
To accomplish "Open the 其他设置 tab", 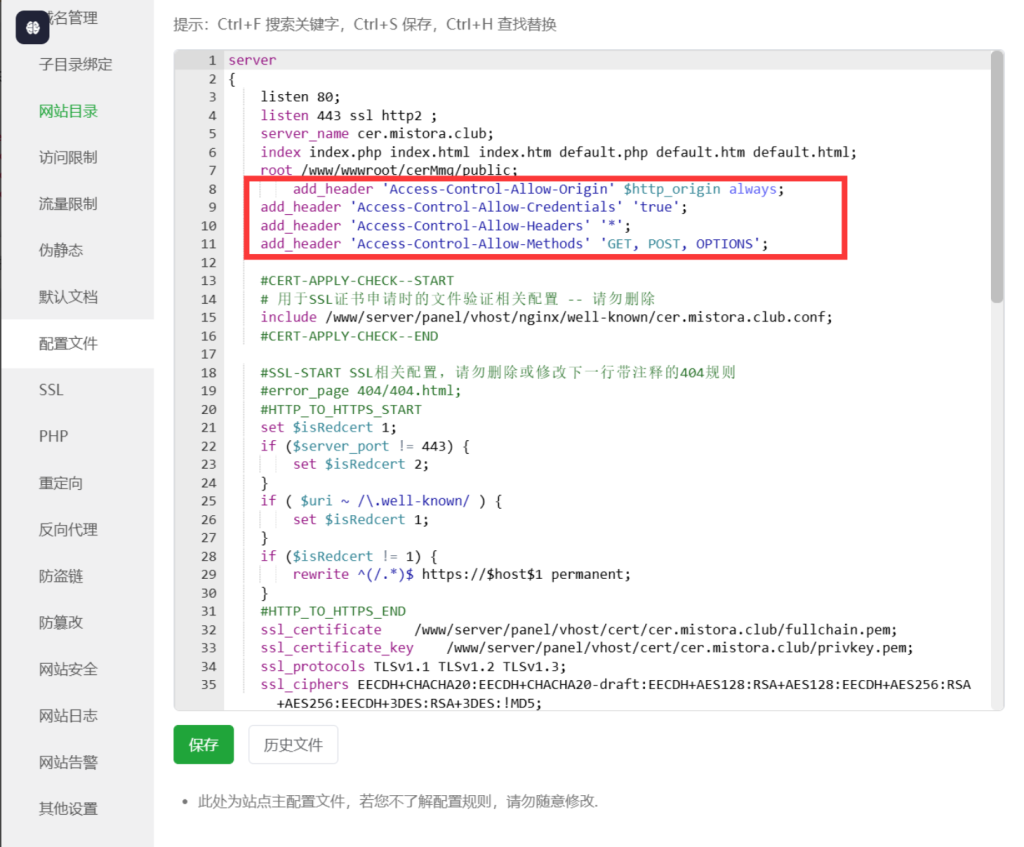I will [68, 809].
